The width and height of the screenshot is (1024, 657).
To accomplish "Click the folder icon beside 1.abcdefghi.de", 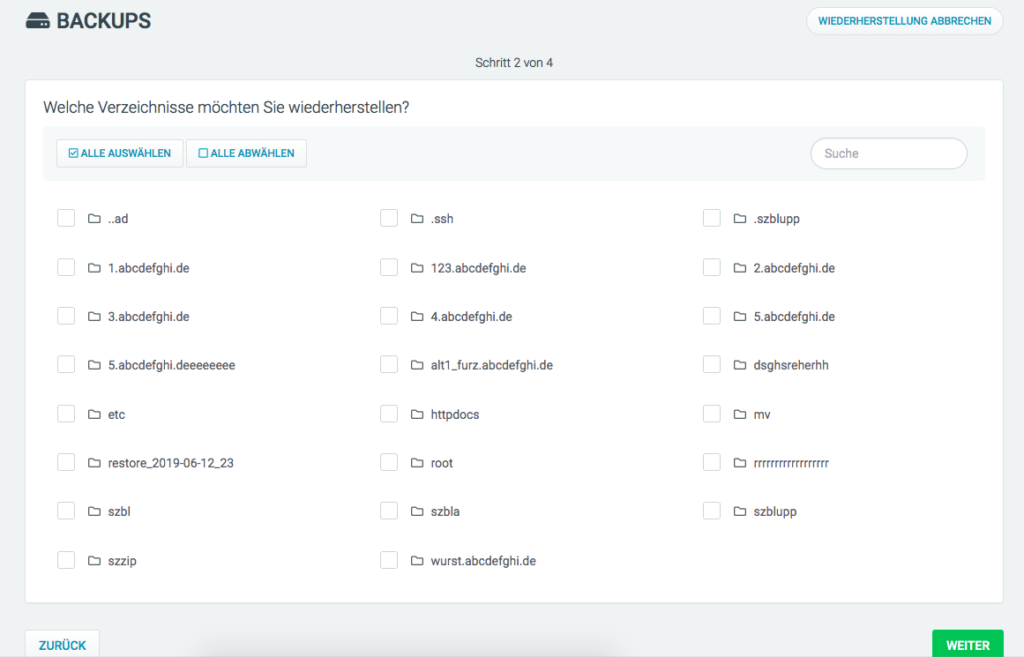I will click(x=94, y=268).
